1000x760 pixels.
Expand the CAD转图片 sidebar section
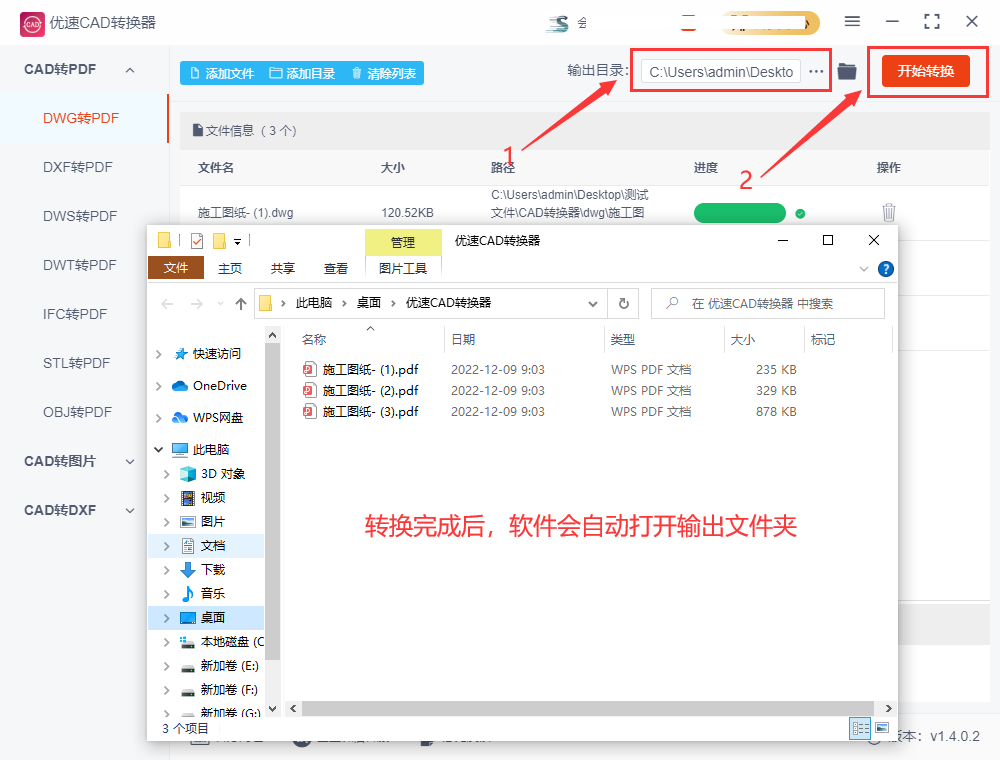point(130,462)
